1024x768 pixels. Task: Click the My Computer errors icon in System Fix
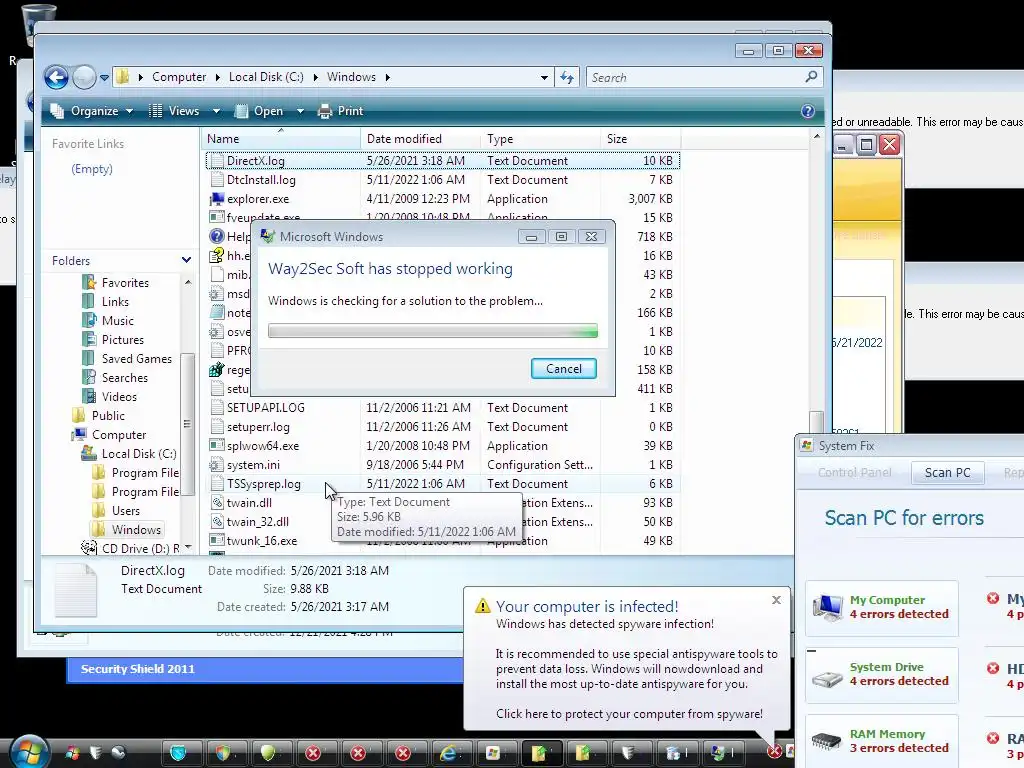(827, 607)
